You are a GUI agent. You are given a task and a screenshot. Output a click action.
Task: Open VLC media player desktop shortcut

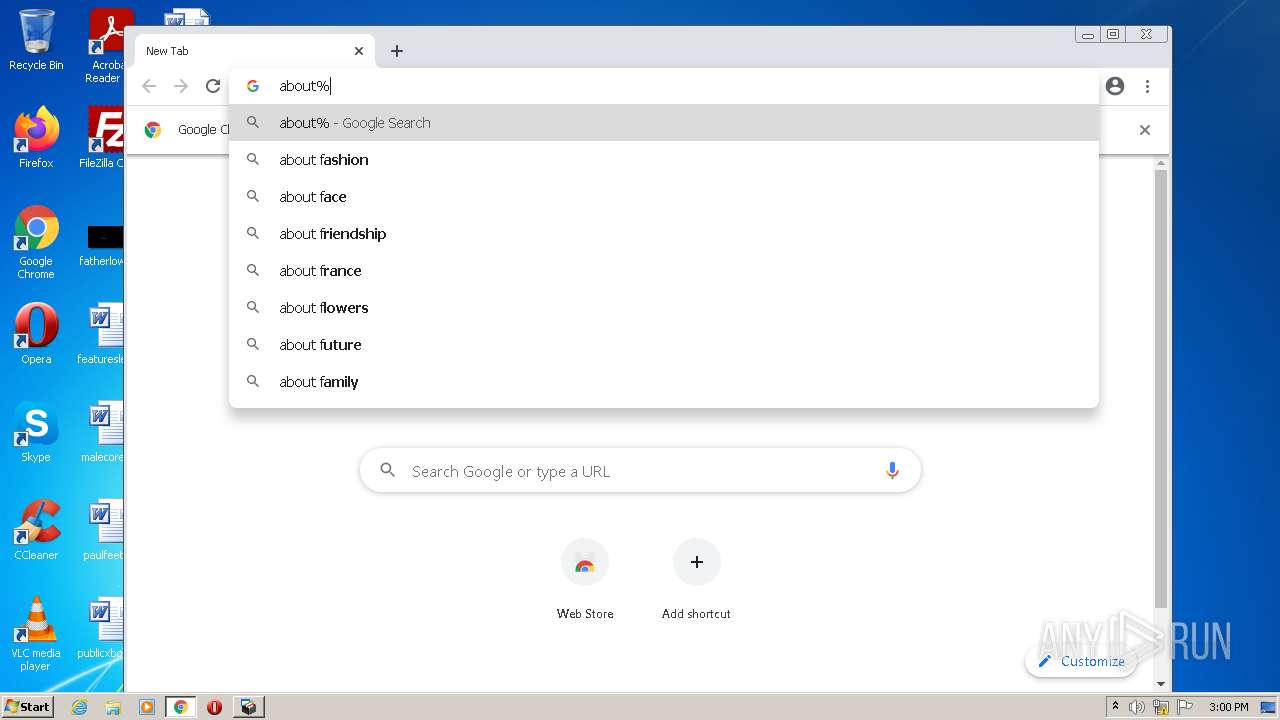(36, 634)
